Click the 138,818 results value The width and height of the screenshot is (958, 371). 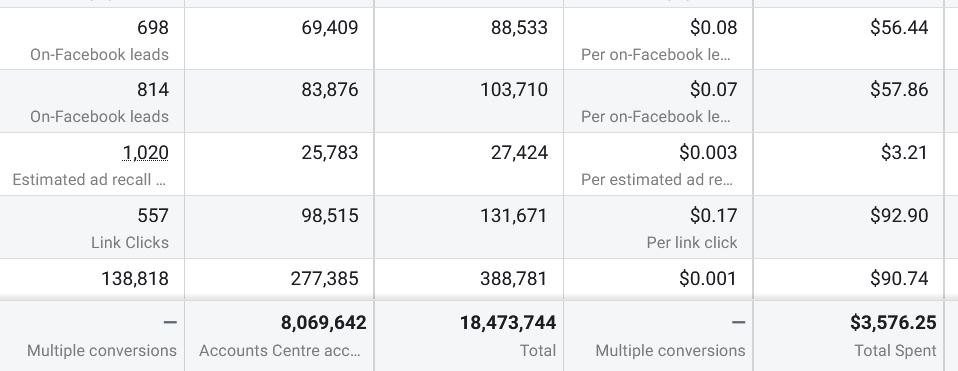click(135, 279)
